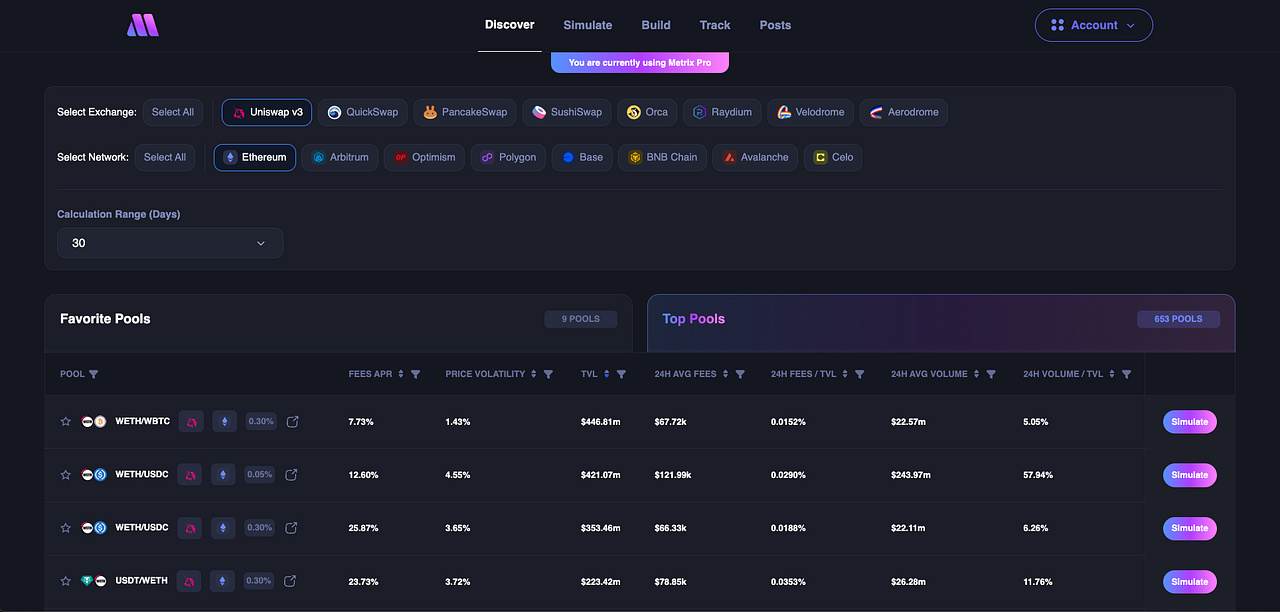Enable the Orca exchange filter
Viewport: 1280px width, 612px height.
pyautogui.click(x=647, y=112)
